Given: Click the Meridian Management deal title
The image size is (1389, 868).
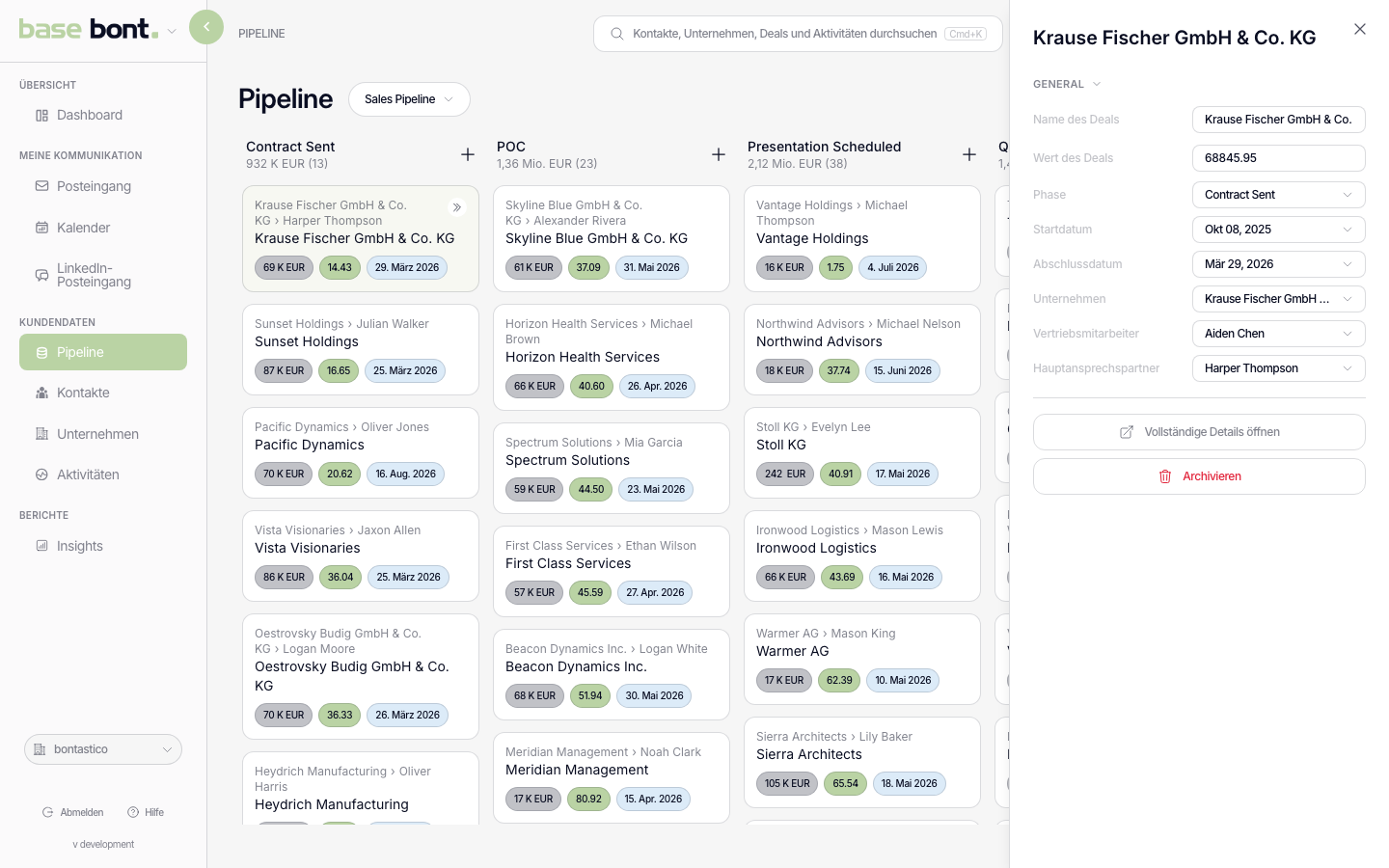Looking at the screenshot, I should point(577,770).
